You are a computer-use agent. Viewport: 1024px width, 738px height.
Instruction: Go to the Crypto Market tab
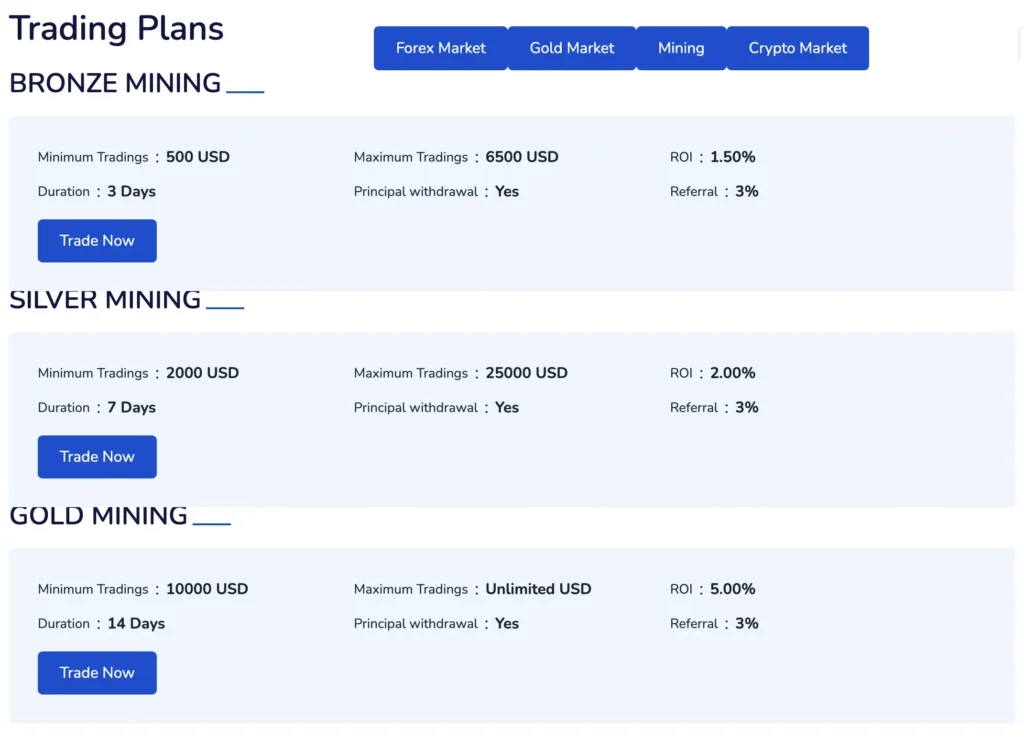797,48
